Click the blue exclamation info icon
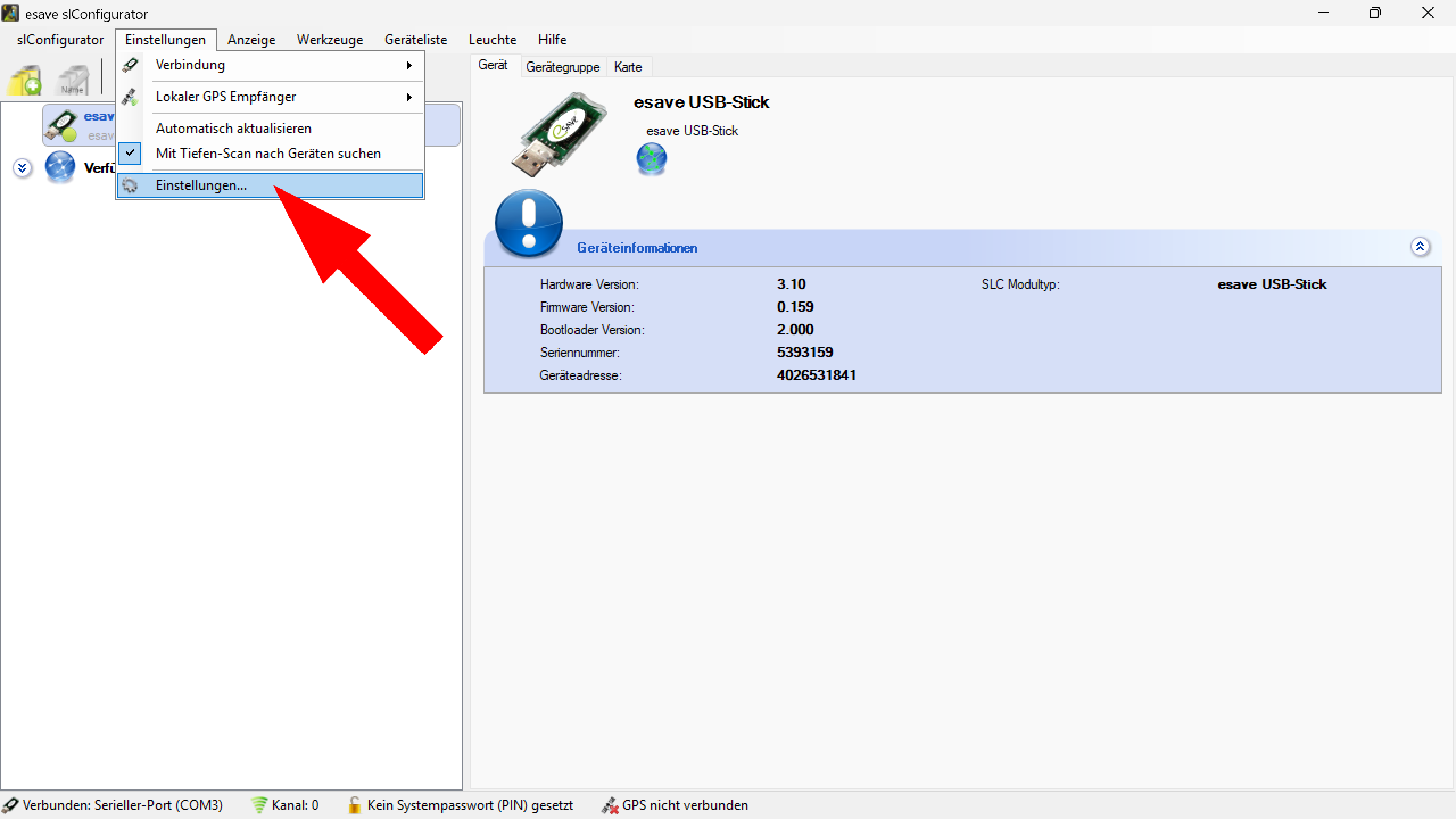1456x819 pixels. (x=529, y=224)
